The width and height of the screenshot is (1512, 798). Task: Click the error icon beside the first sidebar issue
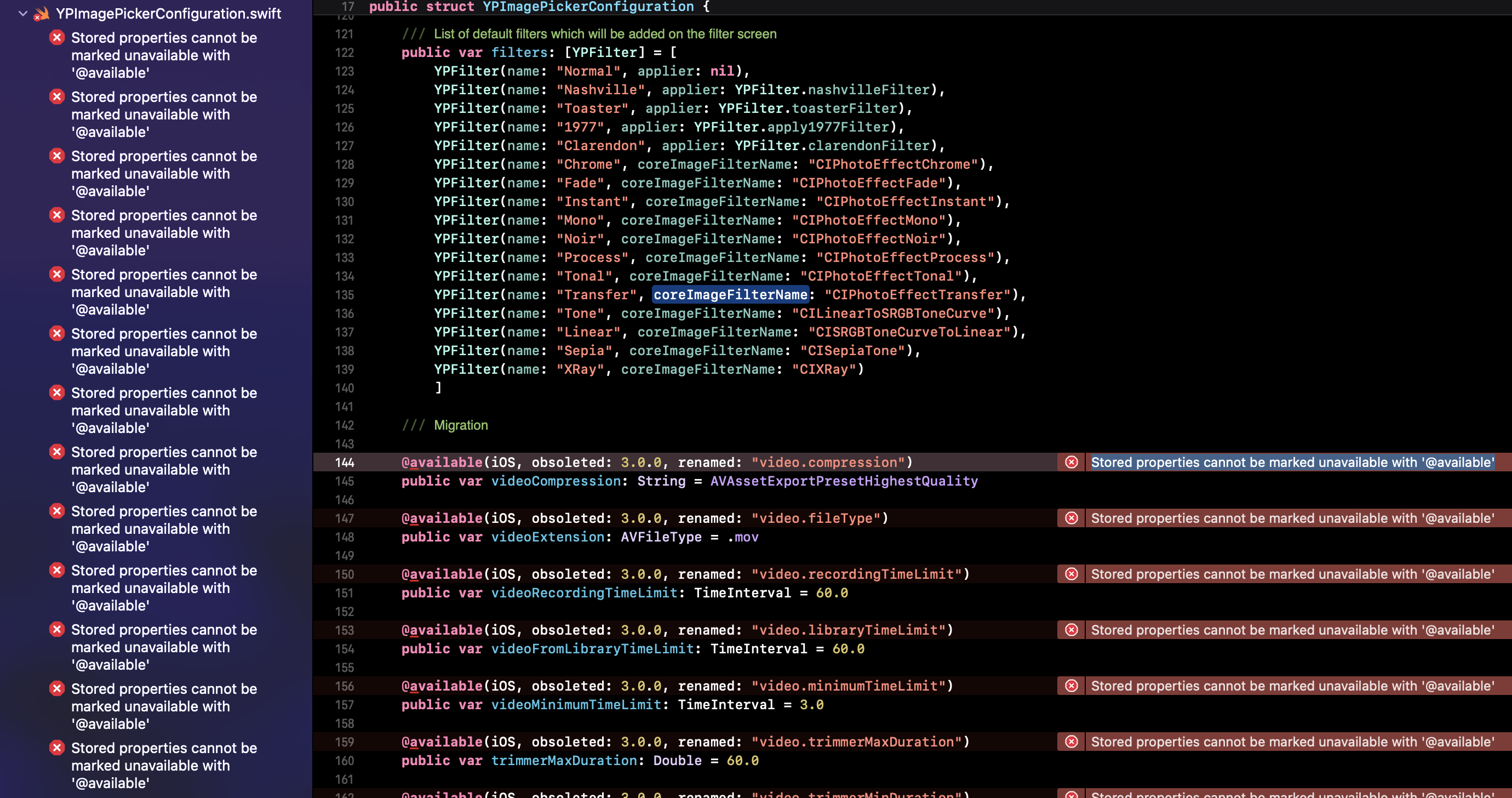57,37
